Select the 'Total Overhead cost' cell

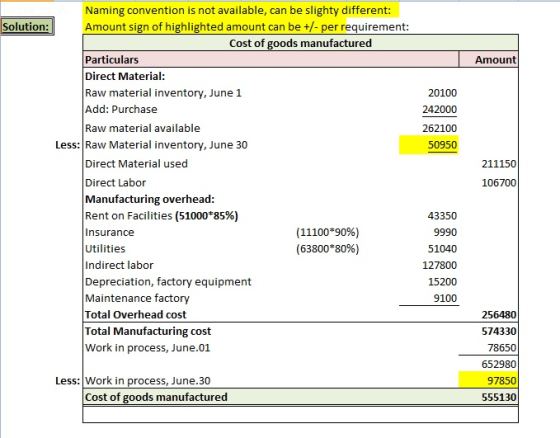(135, 314)
